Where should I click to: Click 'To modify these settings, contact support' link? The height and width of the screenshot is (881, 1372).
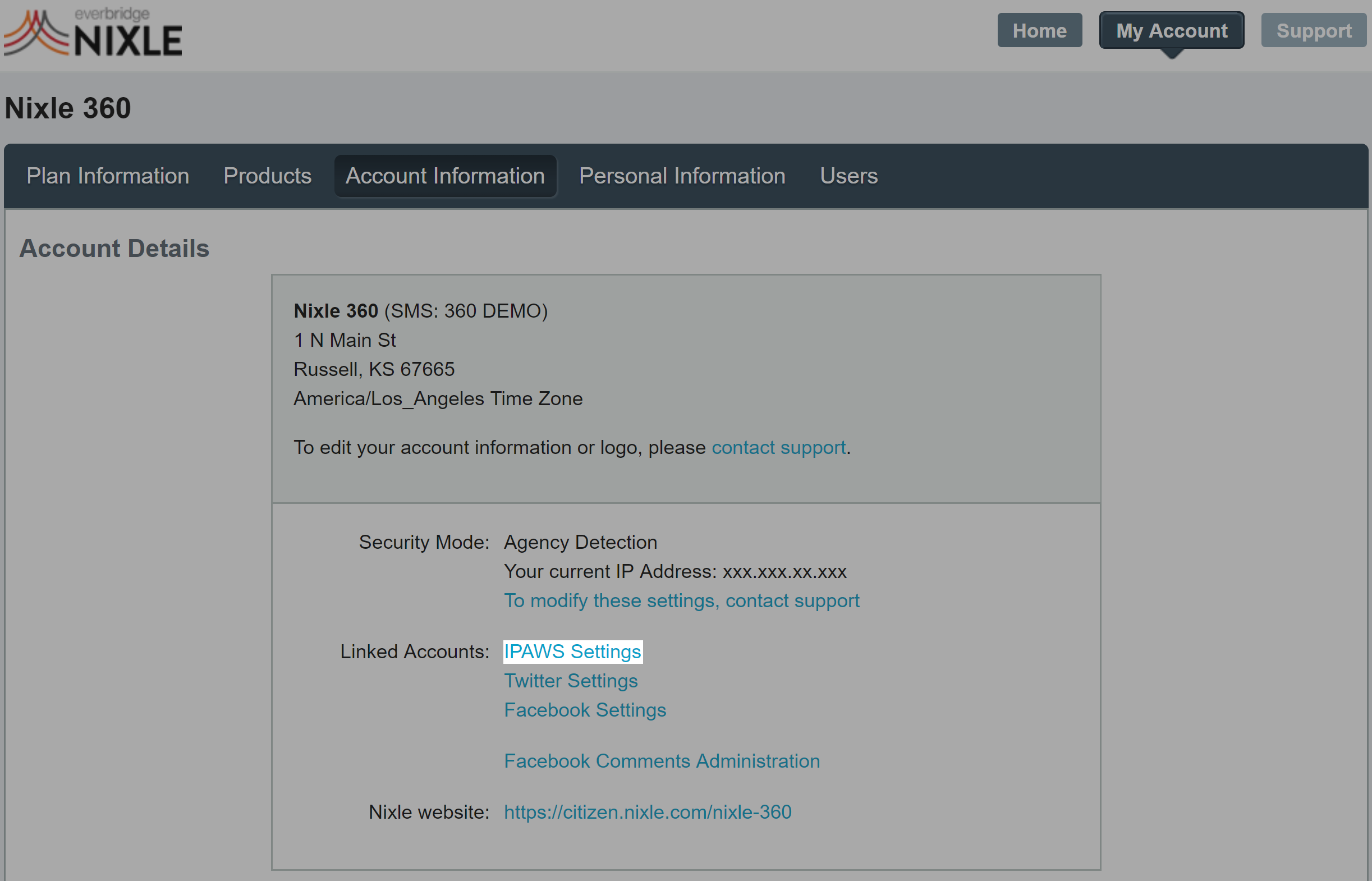pyautogui.click(x=681, y=600)
